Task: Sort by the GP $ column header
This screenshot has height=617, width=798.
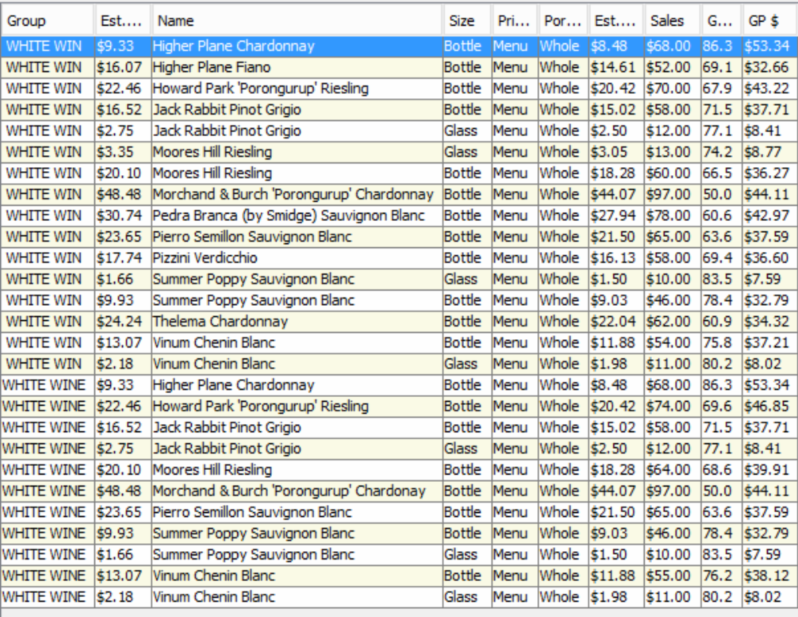Action: 768,20
